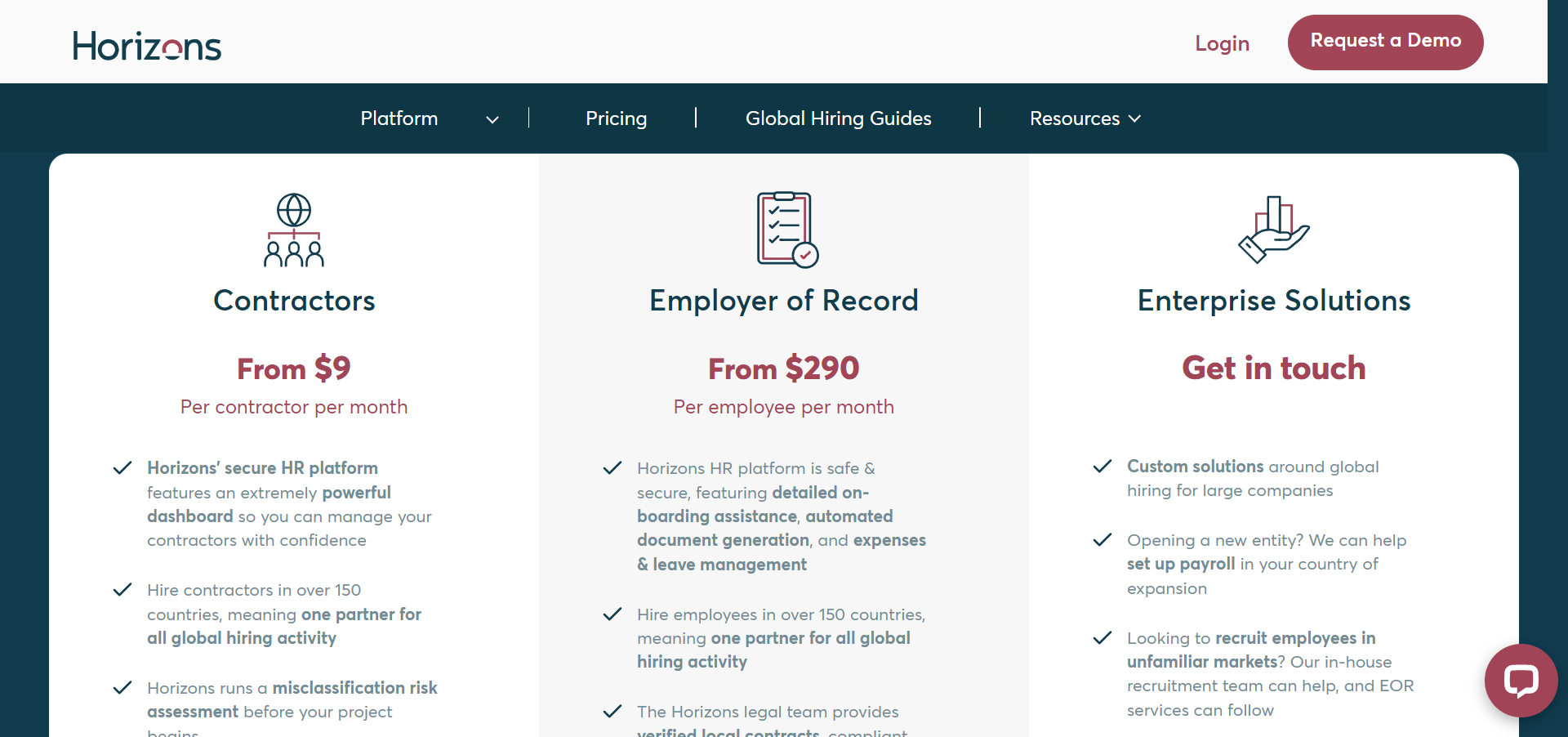Viewport: 1568px width, 737px height.
Task: Click the From $9 contractor price
Action: point(294,368)
